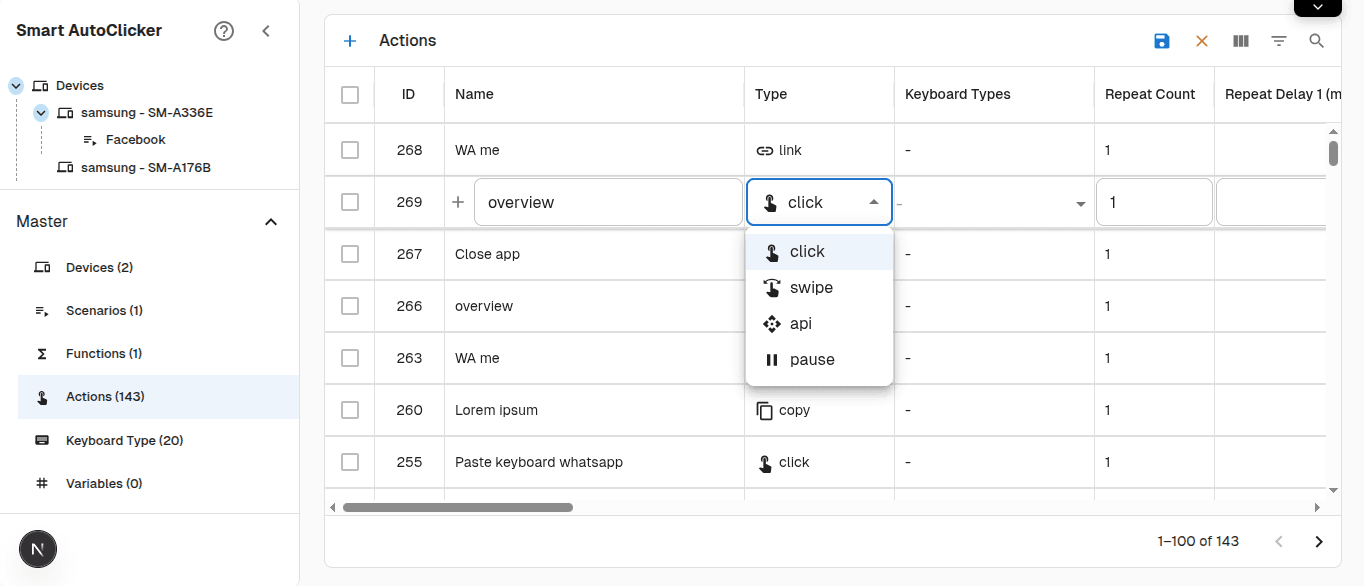
Task: Open the Facebook scenario under the device tree
Action: pyautogui.click(x=134, y=139)
